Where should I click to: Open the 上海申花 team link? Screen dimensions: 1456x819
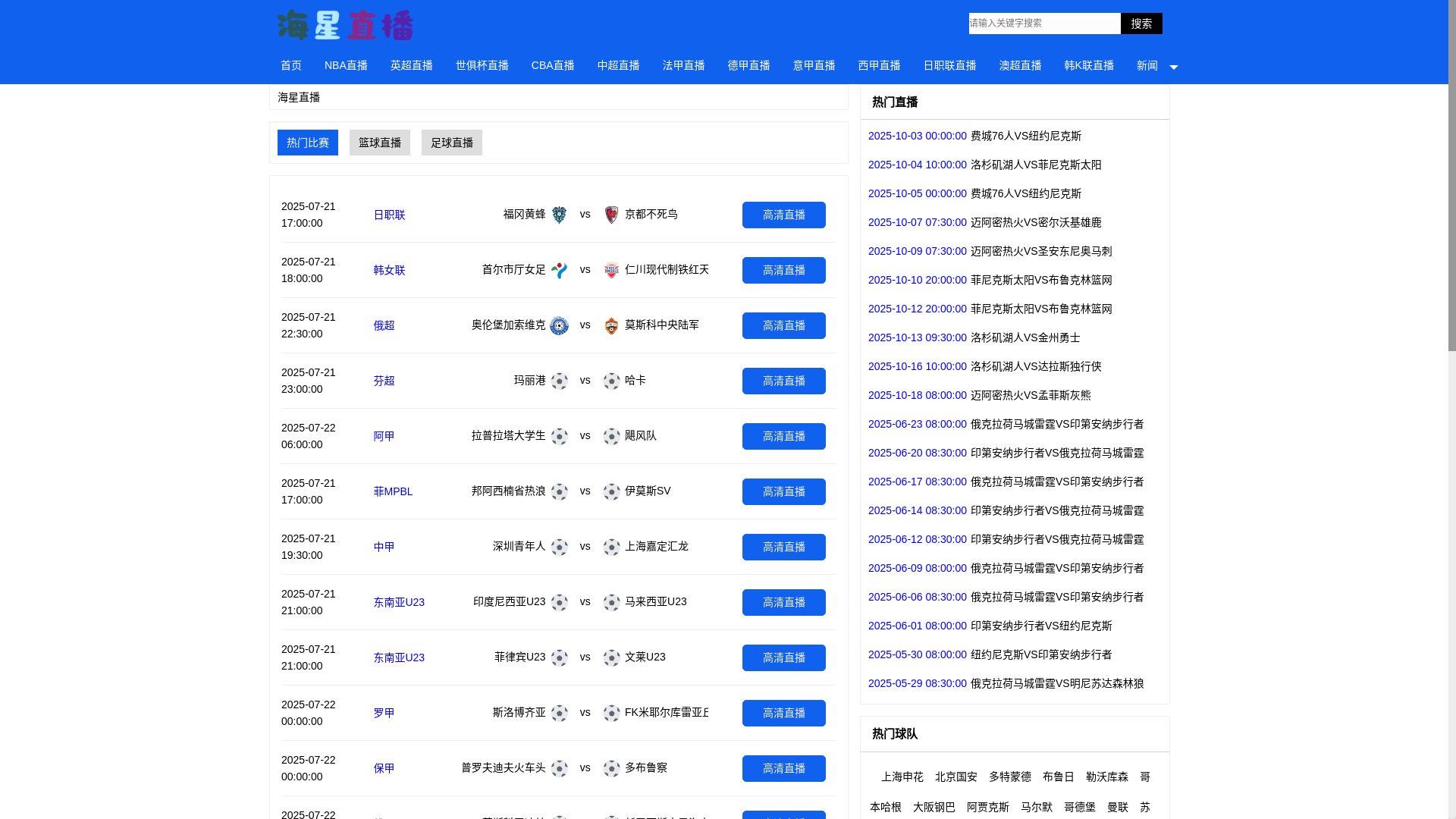tap(902, 777)
